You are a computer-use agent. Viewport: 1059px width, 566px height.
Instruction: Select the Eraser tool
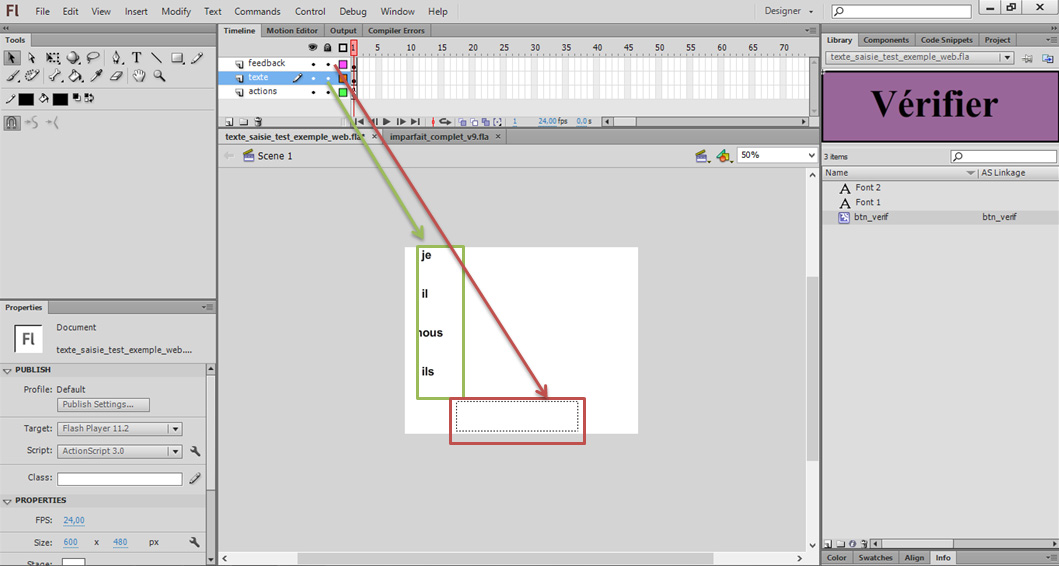pyautogui.click(x=116, y=76)
